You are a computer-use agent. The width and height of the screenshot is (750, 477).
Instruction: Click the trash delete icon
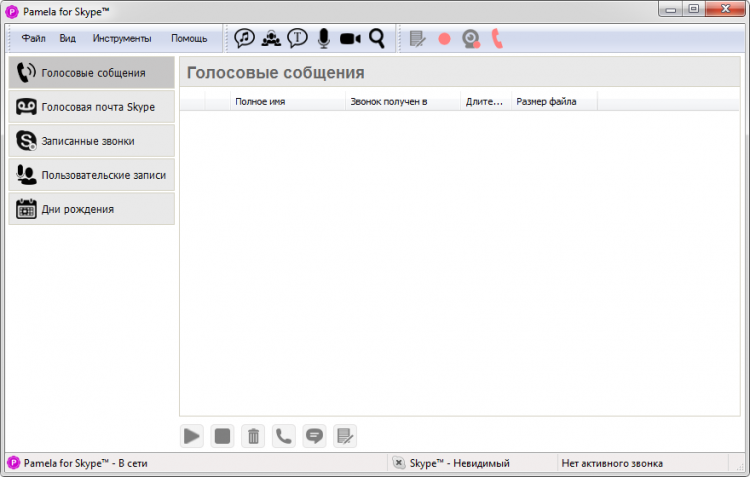coord(253,436)
